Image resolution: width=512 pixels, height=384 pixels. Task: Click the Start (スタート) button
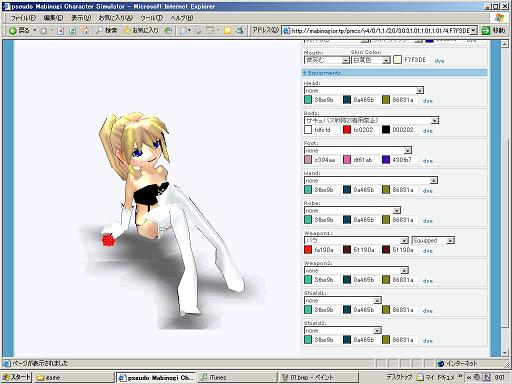[16, 377]
